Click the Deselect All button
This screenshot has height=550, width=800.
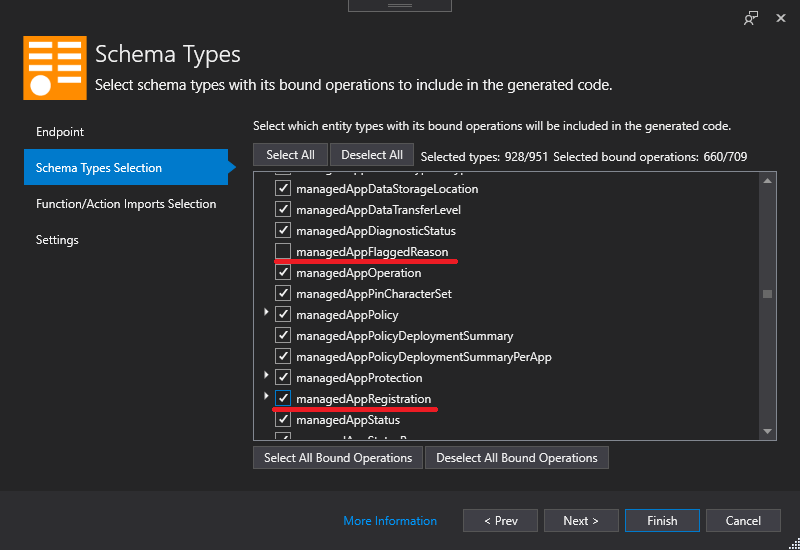coord(372,155)
